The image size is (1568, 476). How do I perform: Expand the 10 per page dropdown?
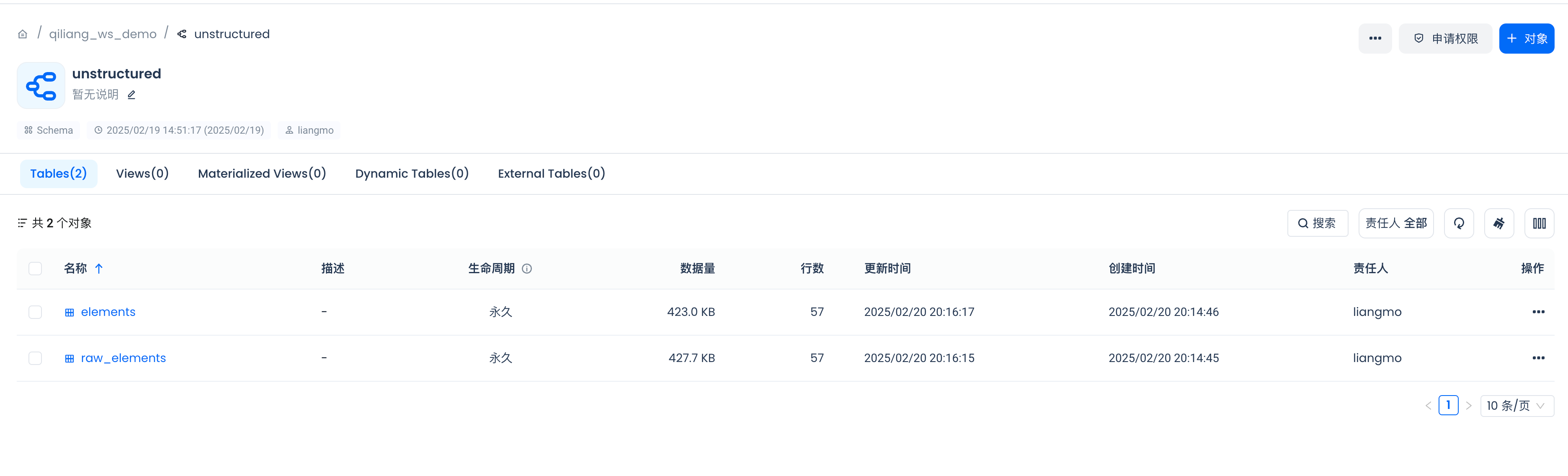click(x=1516, y=405)
